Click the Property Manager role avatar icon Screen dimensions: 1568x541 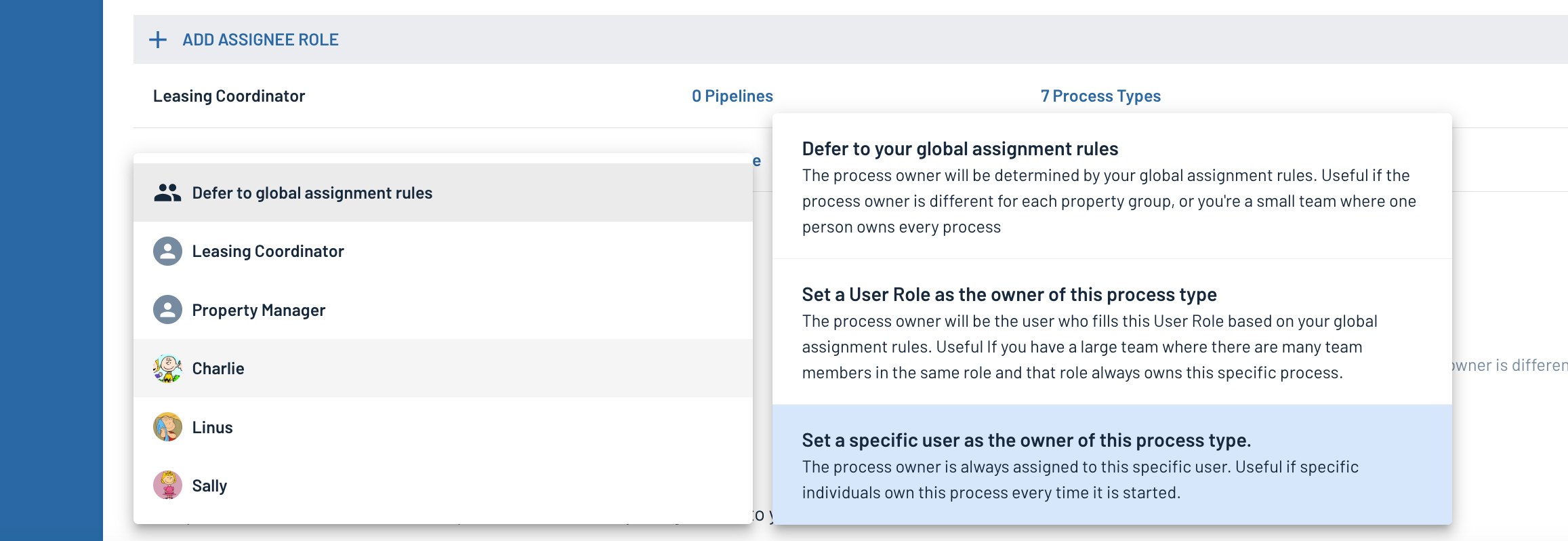click(x=167, y=310)
